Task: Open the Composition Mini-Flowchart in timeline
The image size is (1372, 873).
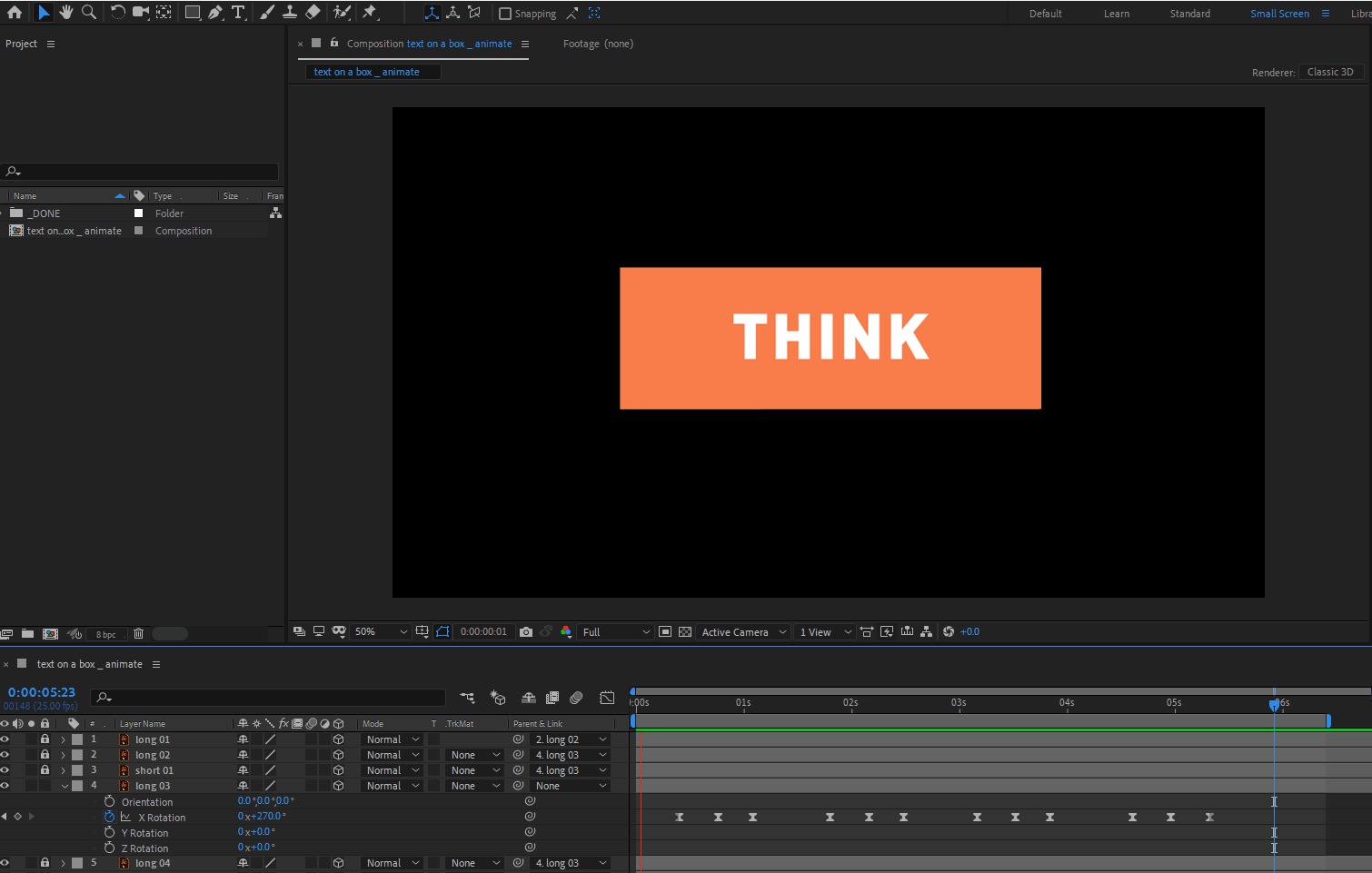Action: tap(467, 698)
